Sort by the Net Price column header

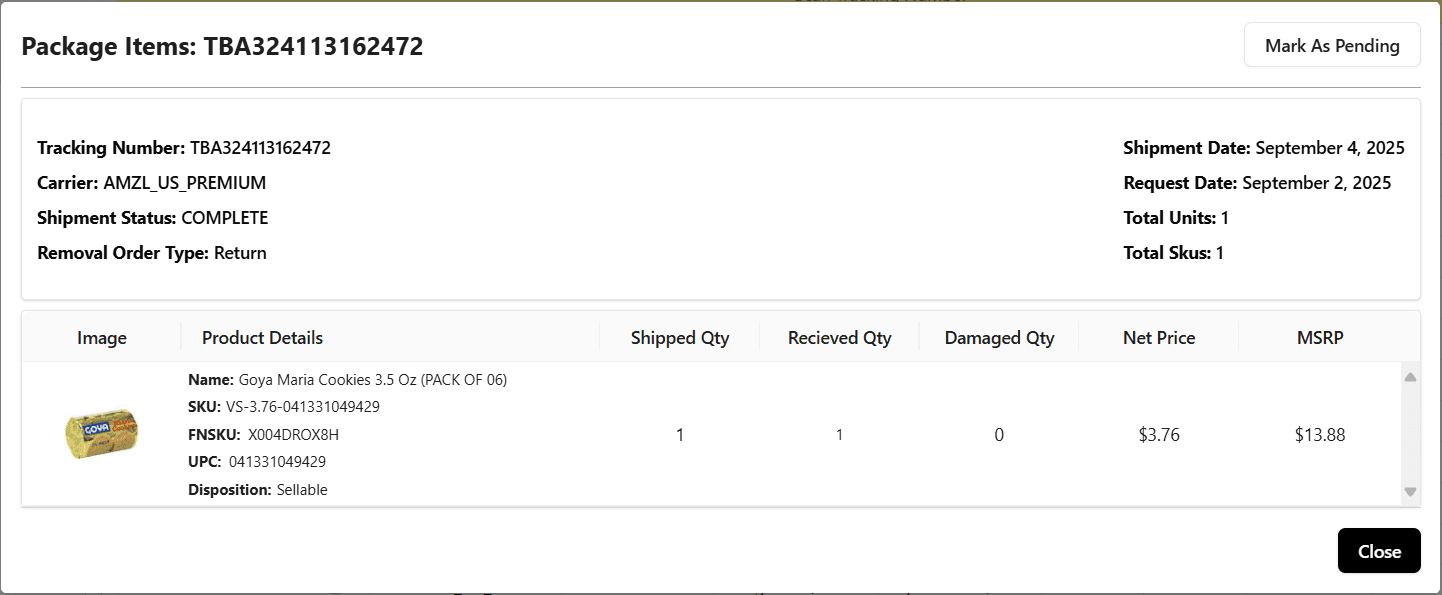[1158, 337]
